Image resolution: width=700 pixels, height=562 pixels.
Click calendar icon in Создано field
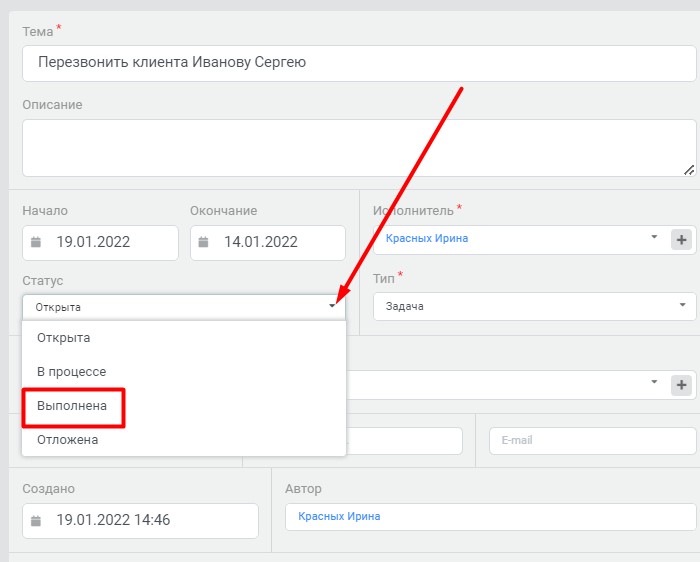coord(36,520)
